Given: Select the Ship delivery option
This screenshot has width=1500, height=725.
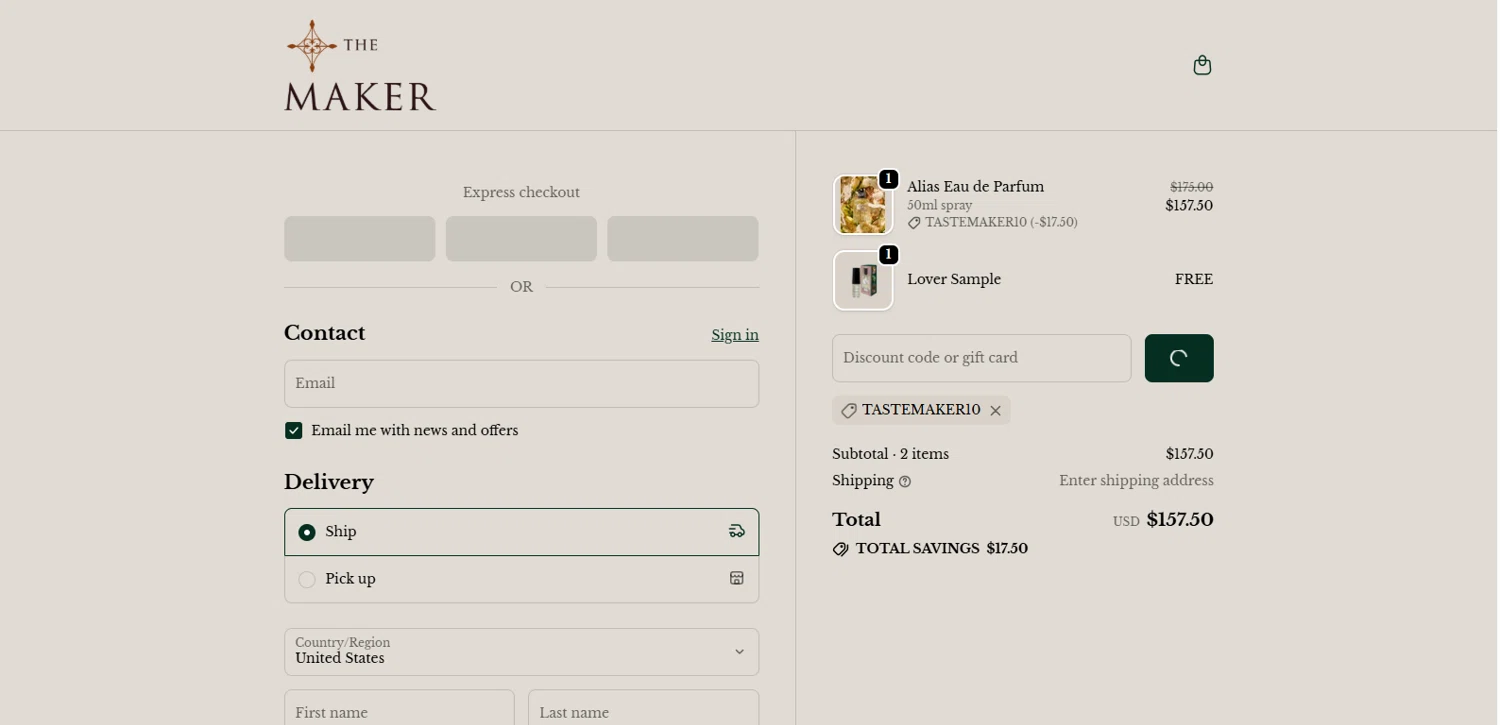Looking at the screenshot, I should coord(521,532).
